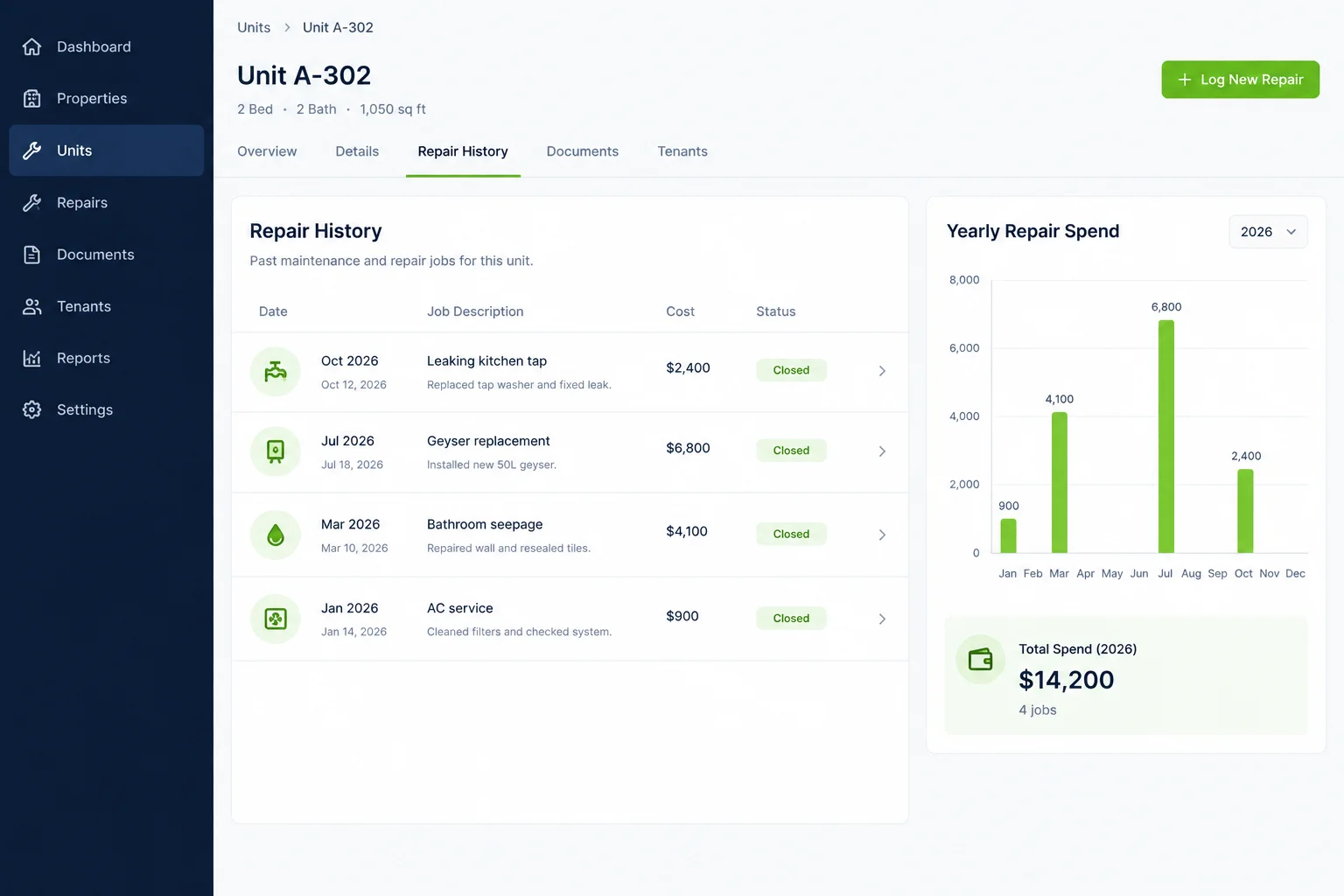
Task: Click the Unit A-302 breadcrumb text
Action: click(x=338, y=27)
